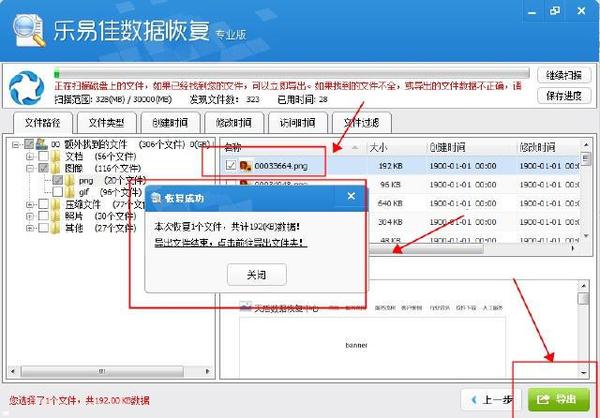Minimize the application window
Screen dimensions: 600x418
(x=532, y=11)
